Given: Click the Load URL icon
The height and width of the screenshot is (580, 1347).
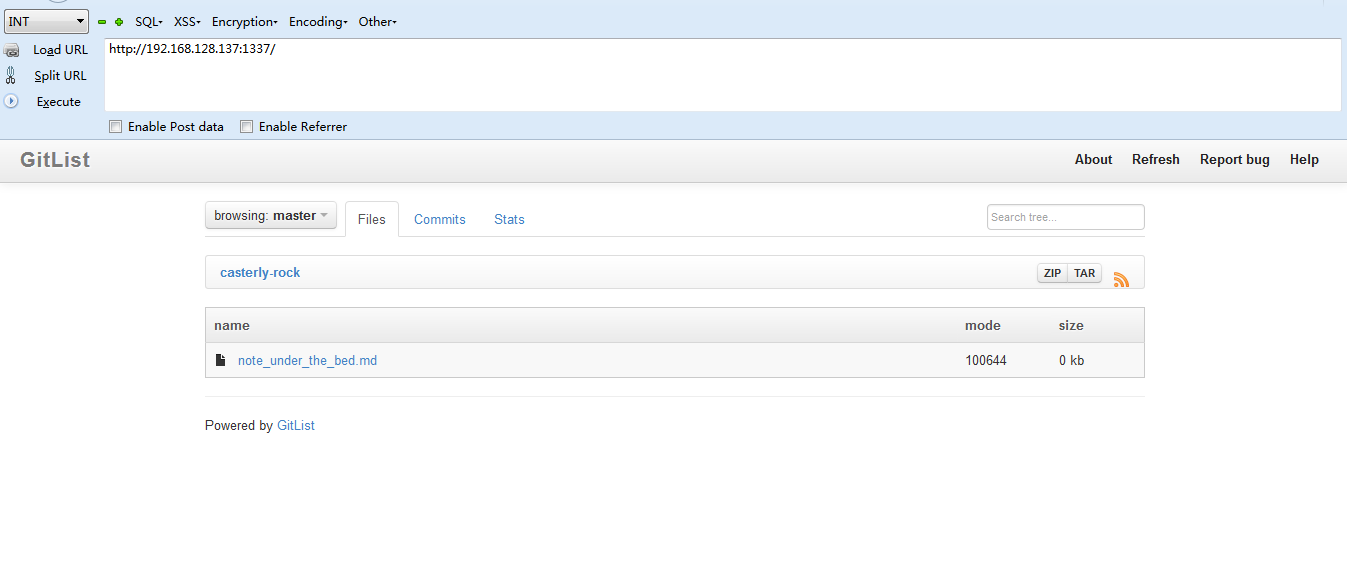Looking at the screenshot, I should tap(11, 50).
